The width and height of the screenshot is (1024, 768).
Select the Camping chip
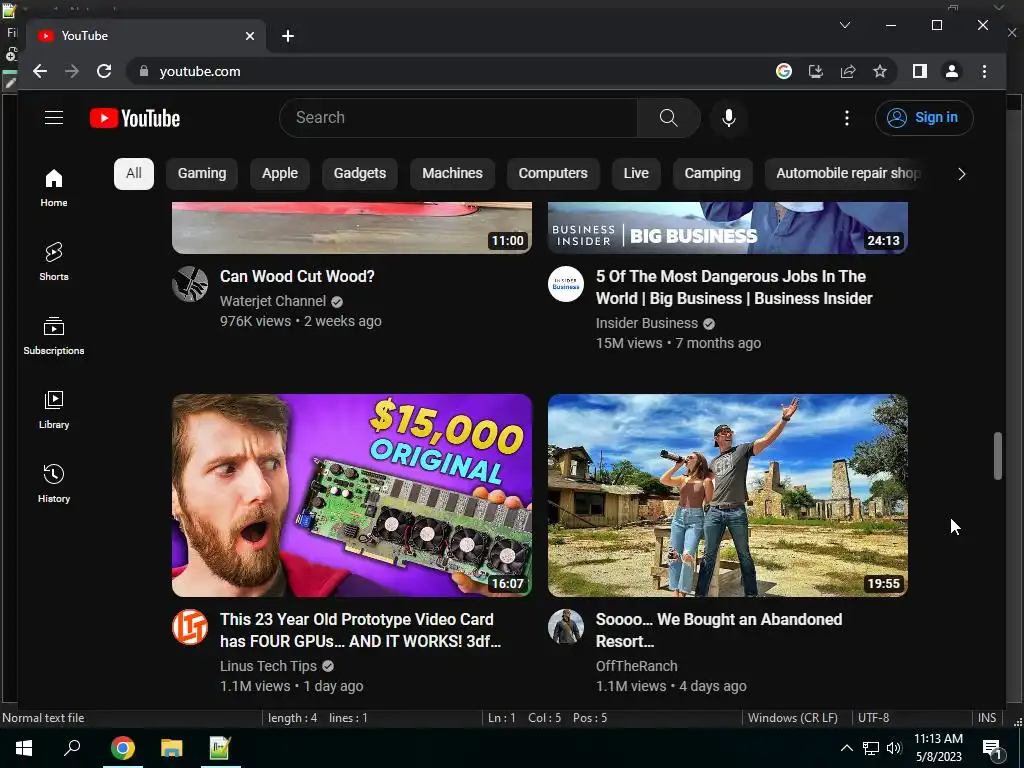click(x=712, y=174)
